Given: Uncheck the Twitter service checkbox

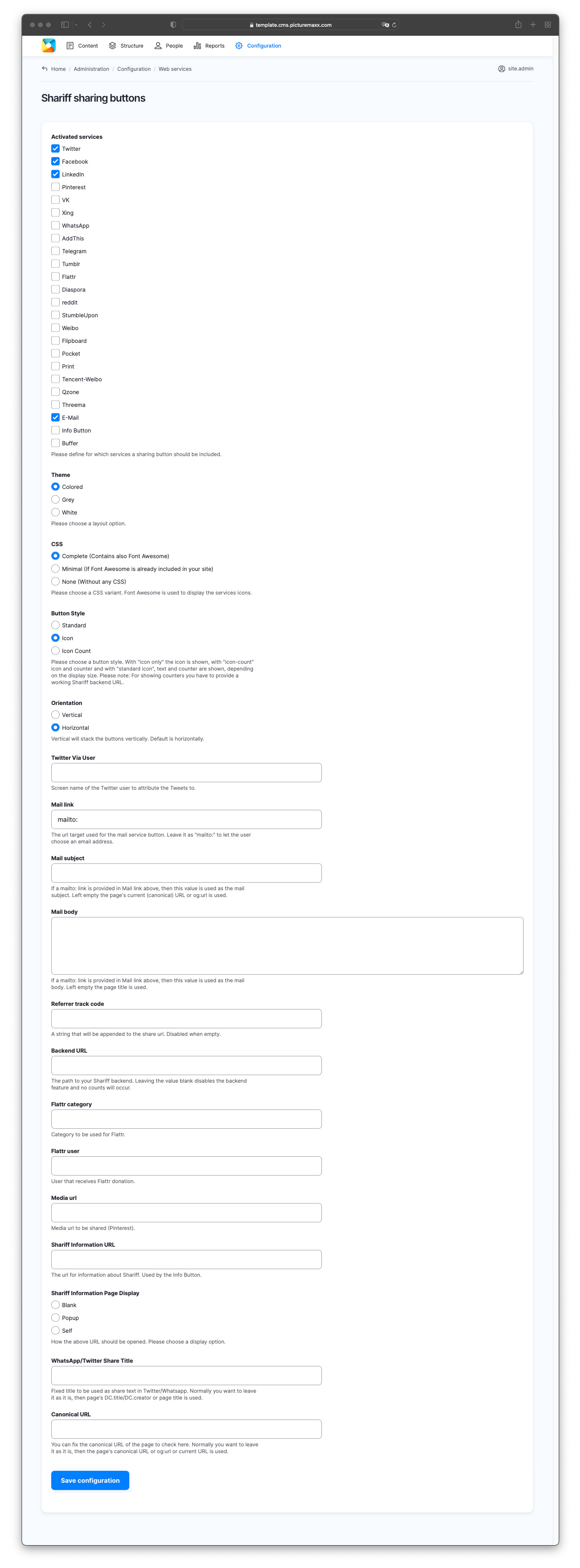Looking at the screenshot, I should pyautogui.click(x=56, y=148).
